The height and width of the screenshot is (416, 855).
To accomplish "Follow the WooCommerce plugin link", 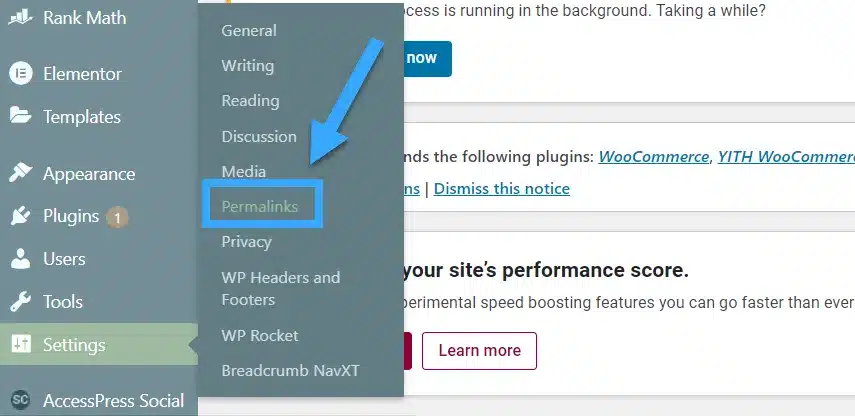I will click(654, 157).
